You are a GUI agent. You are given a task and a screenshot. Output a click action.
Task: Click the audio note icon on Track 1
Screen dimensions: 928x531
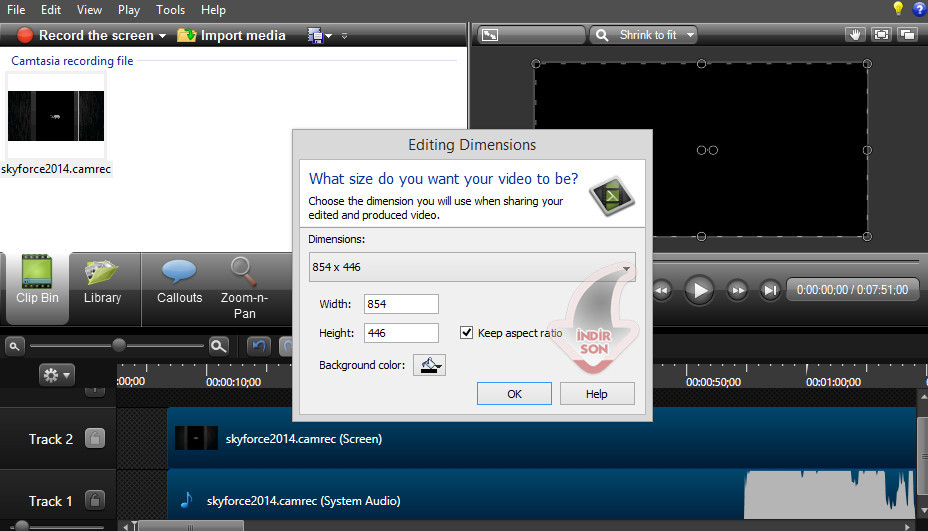pyautogui.click(x=186, y=500)
